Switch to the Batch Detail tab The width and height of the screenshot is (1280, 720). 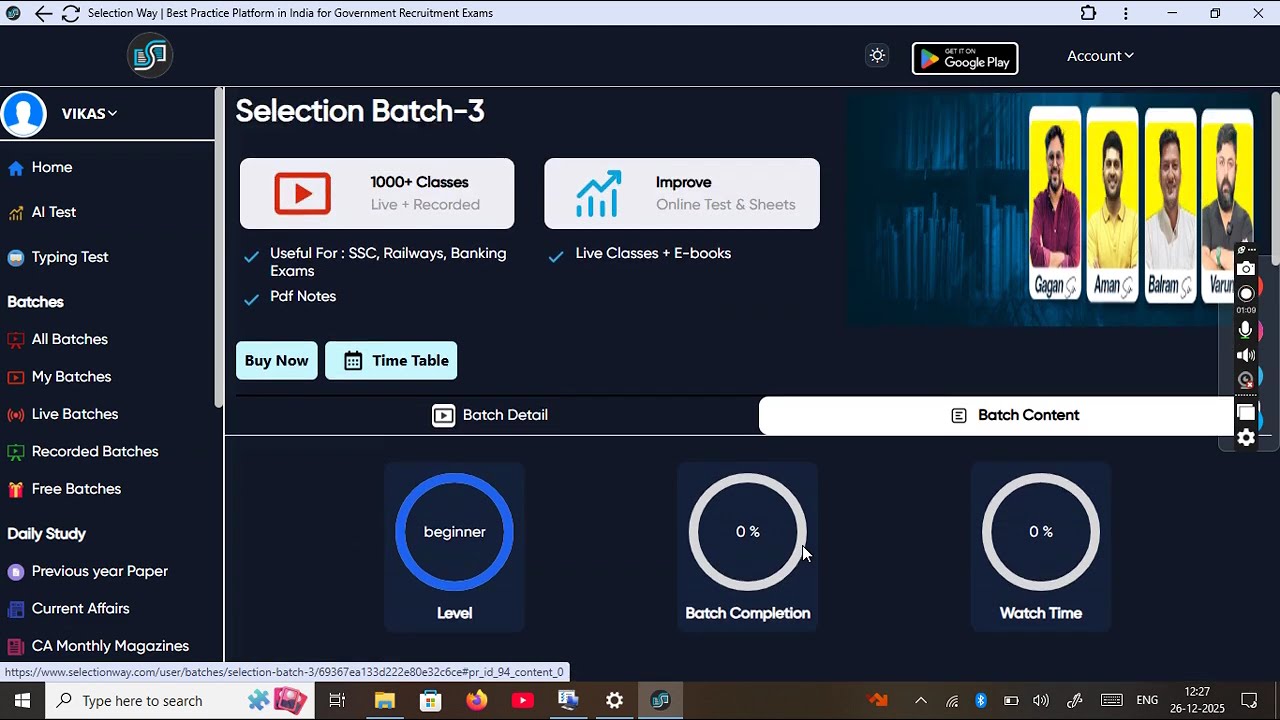(491, 415)
